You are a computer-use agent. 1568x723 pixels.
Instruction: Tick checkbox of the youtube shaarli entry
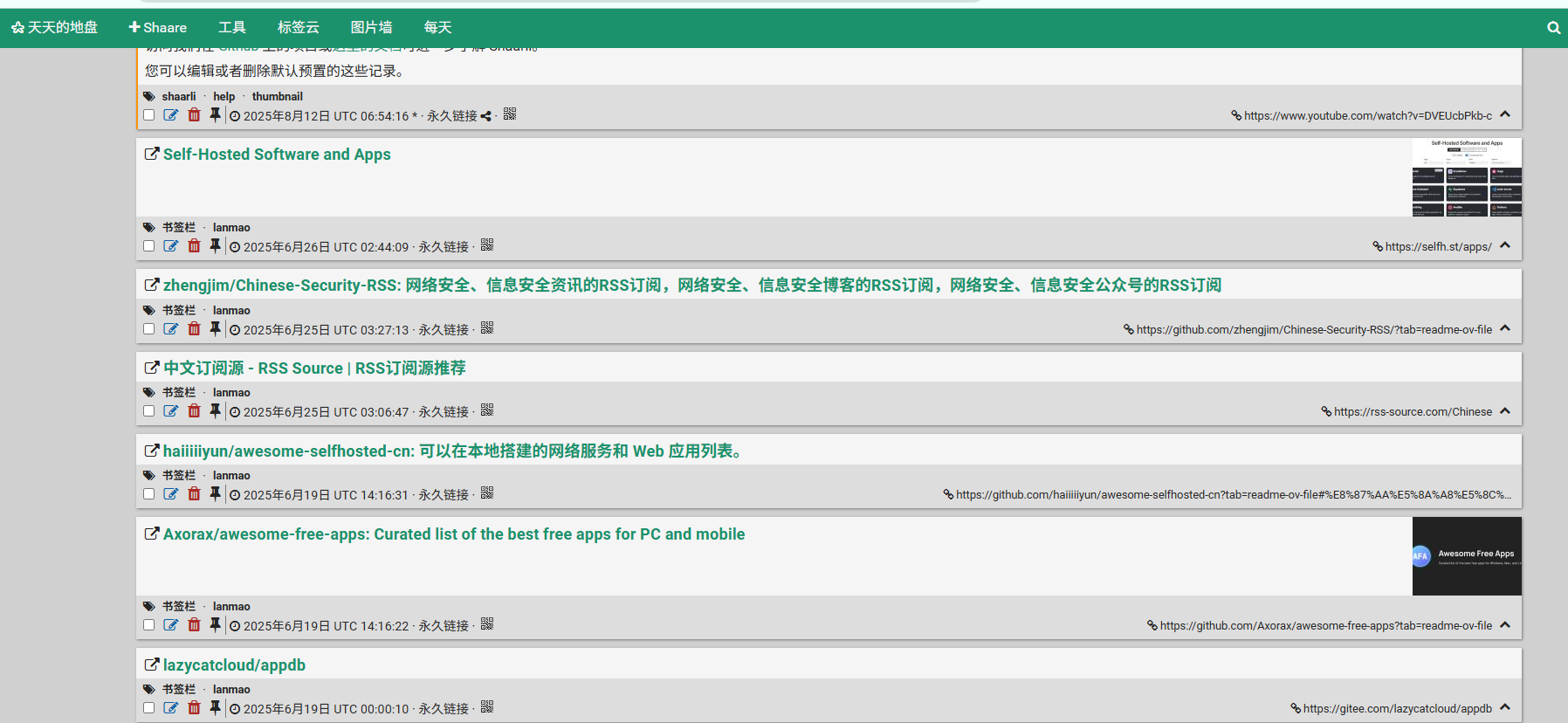coord(148,115)
